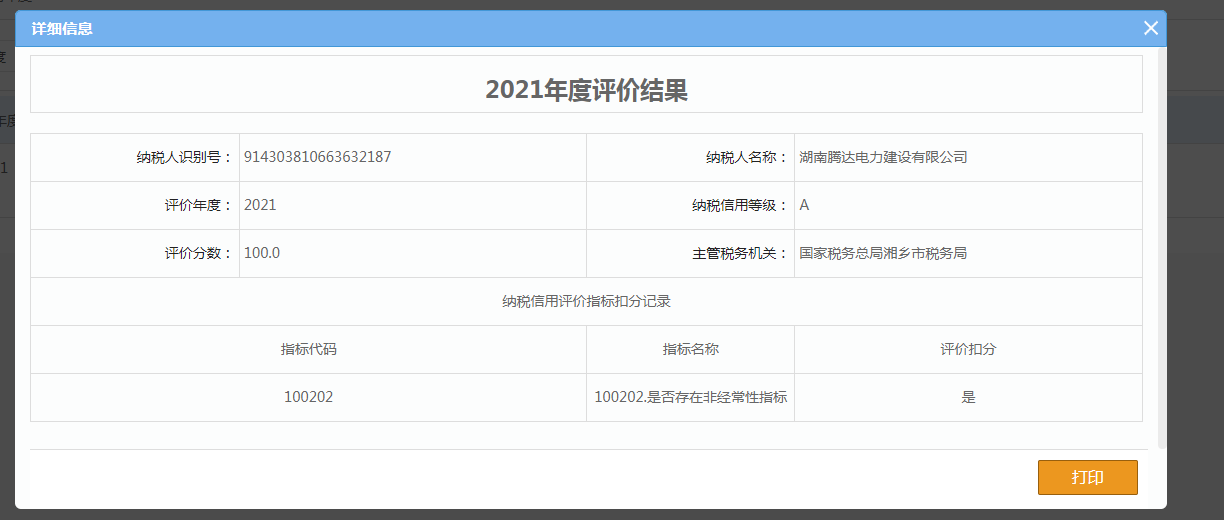This screenshot has width=1224, height=520.
Task: Click the dialog's vertical scrollbar
Action: coord(1161,250)
